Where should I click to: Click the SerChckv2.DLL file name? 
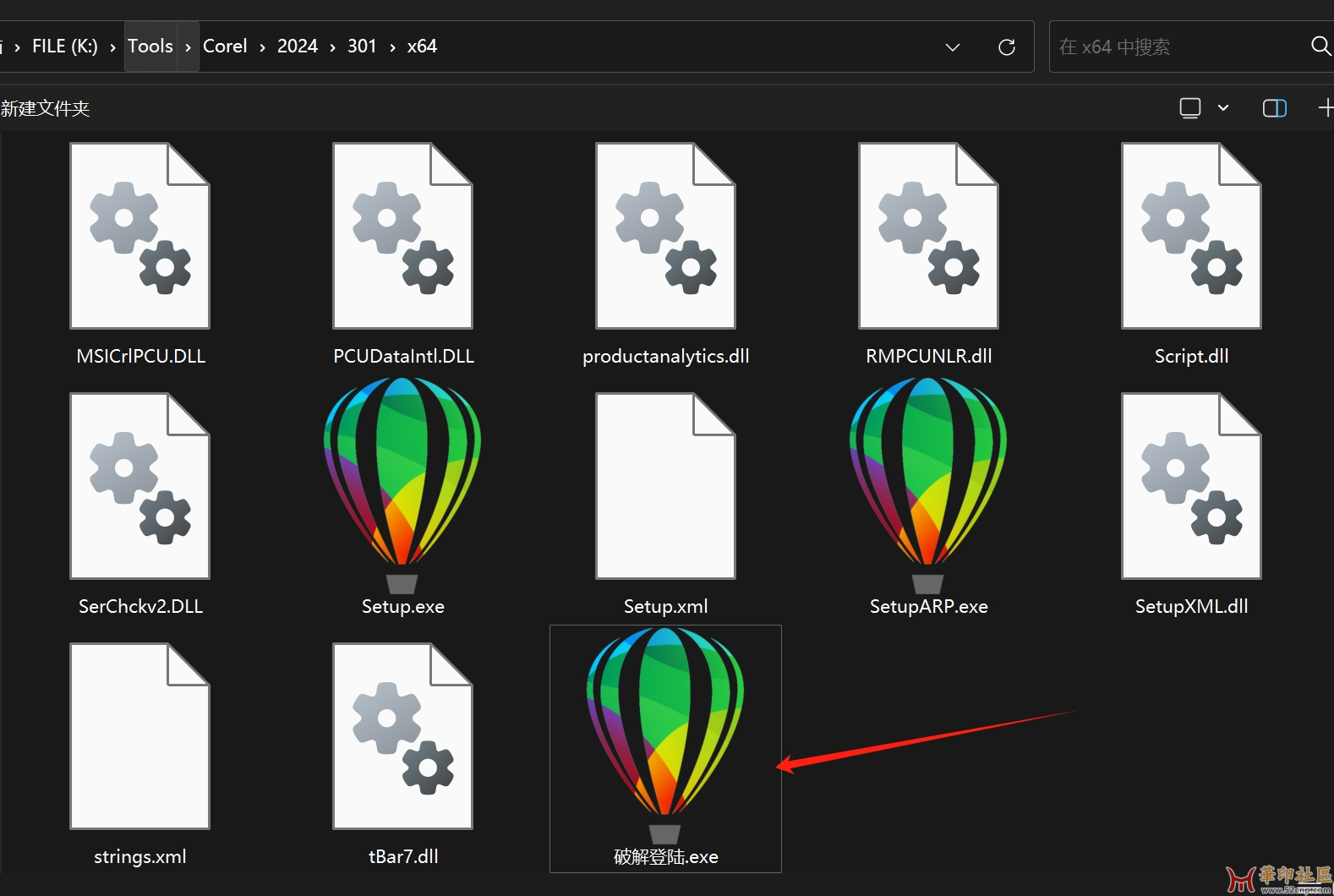click(140, 606)
